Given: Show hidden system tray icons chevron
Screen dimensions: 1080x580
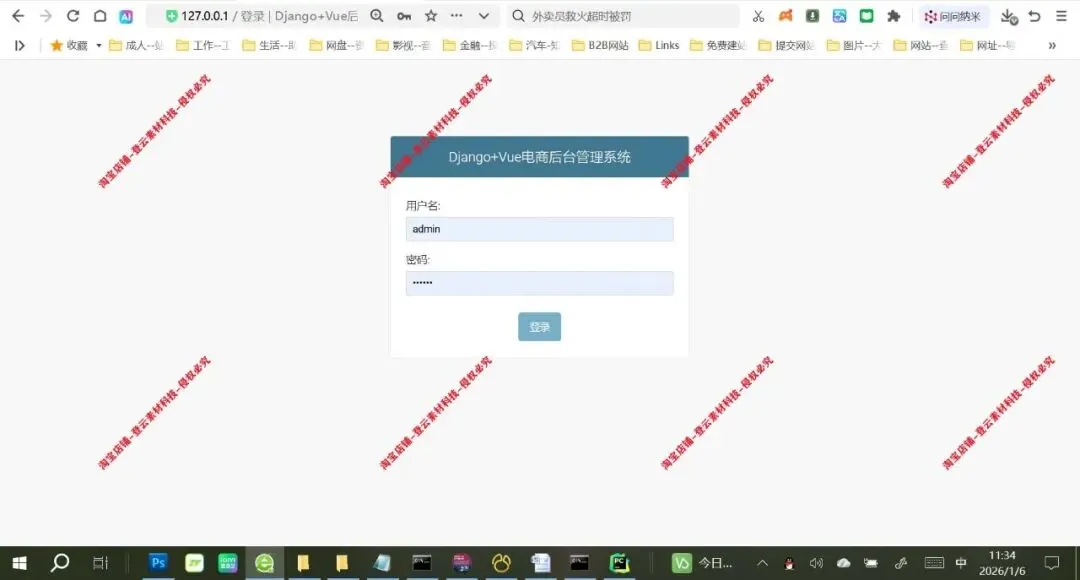Looking at the screenshot, I should pos(762,563).
